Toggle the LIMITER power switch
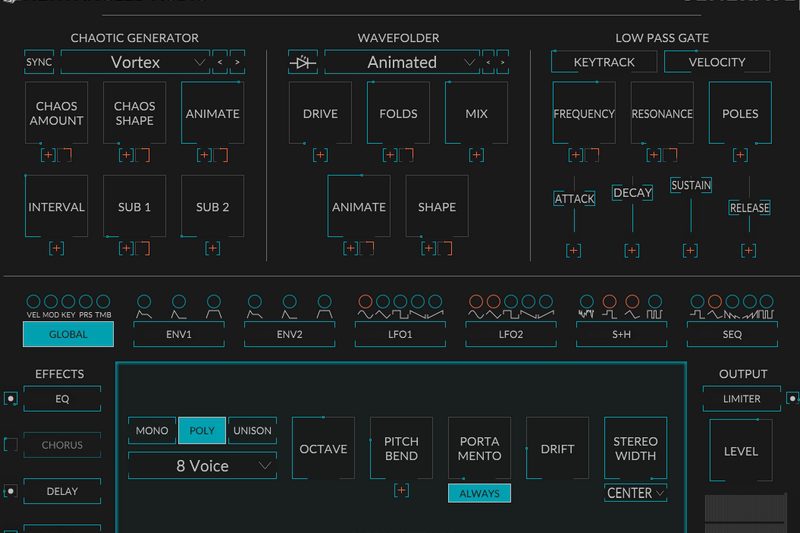This screenshot has width=800, height=533. point(792,398)
